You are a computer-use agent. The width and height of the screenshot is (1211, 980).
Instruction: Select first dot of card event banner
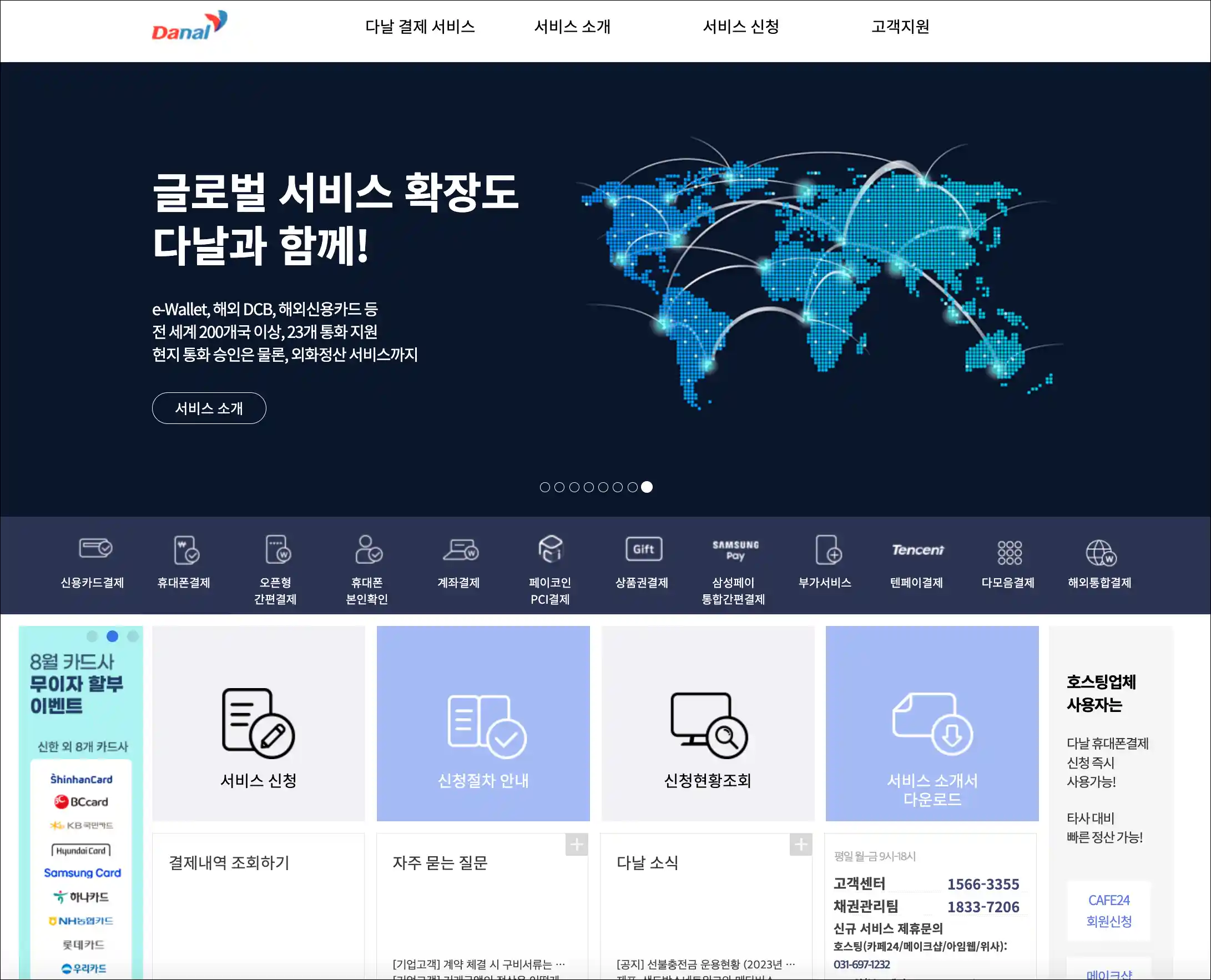click(x=92, y=636)
